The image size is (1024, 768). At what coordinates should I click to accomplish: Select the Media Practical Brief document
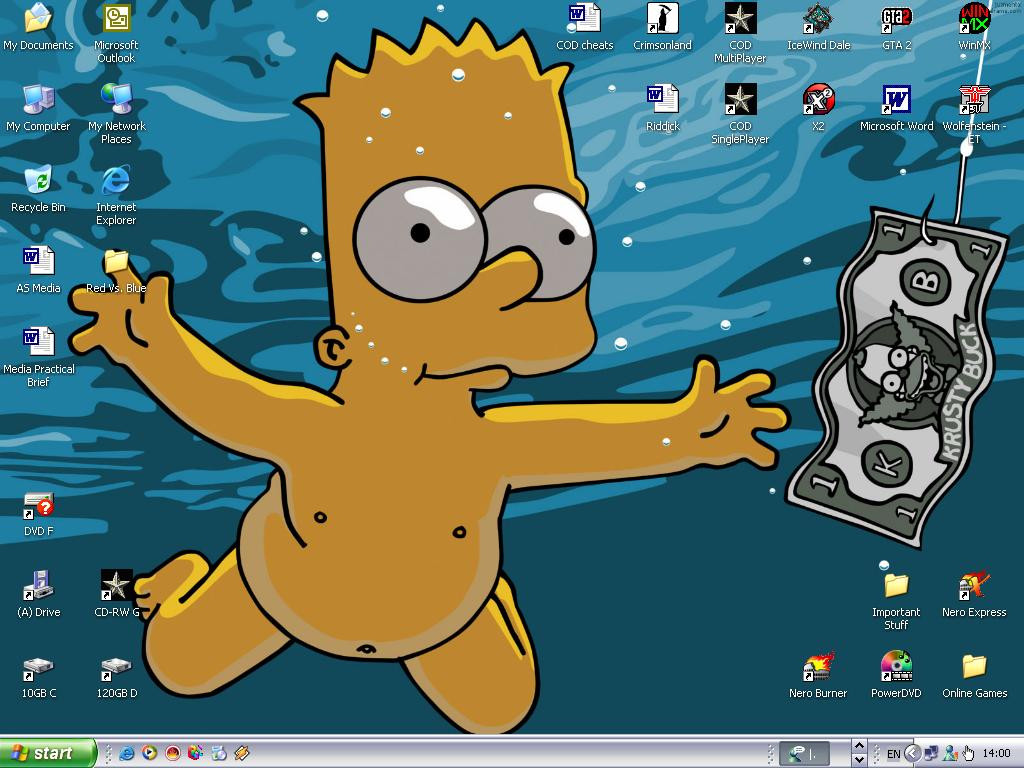point(38,357)
